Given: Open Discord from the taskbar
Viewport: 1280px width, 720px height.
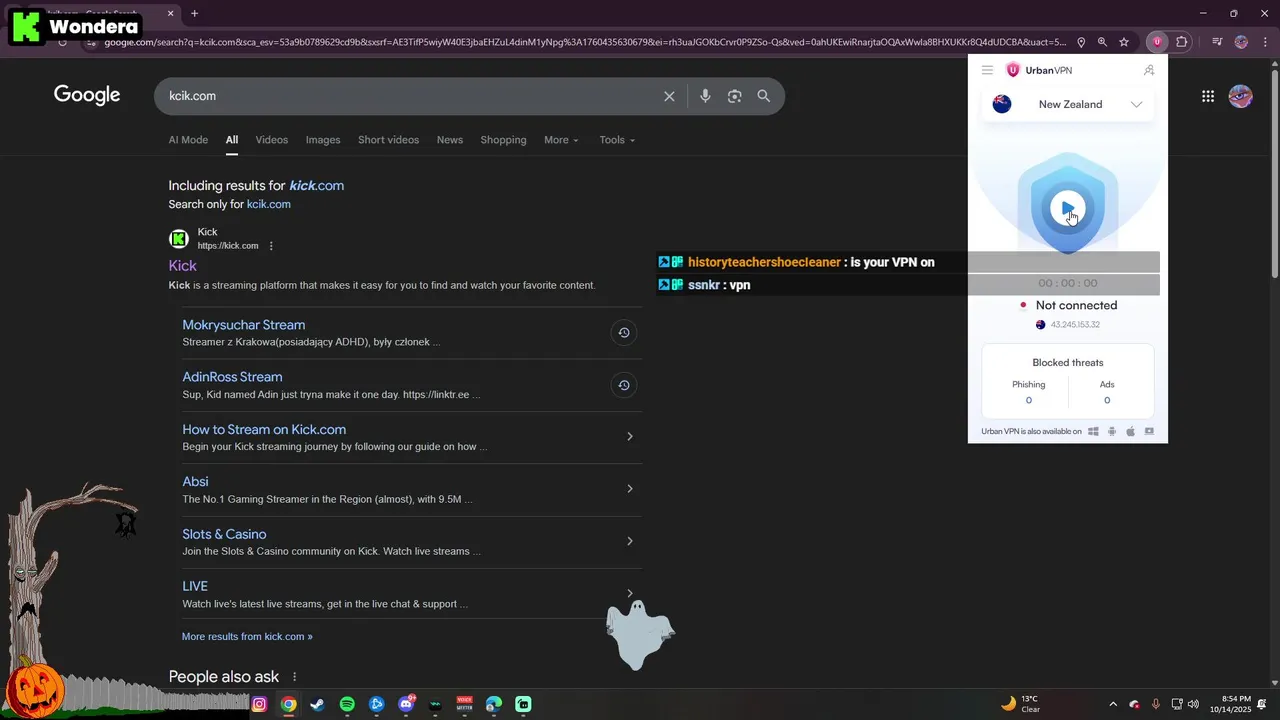Looking at the screenshot, I should coord(406,704).
